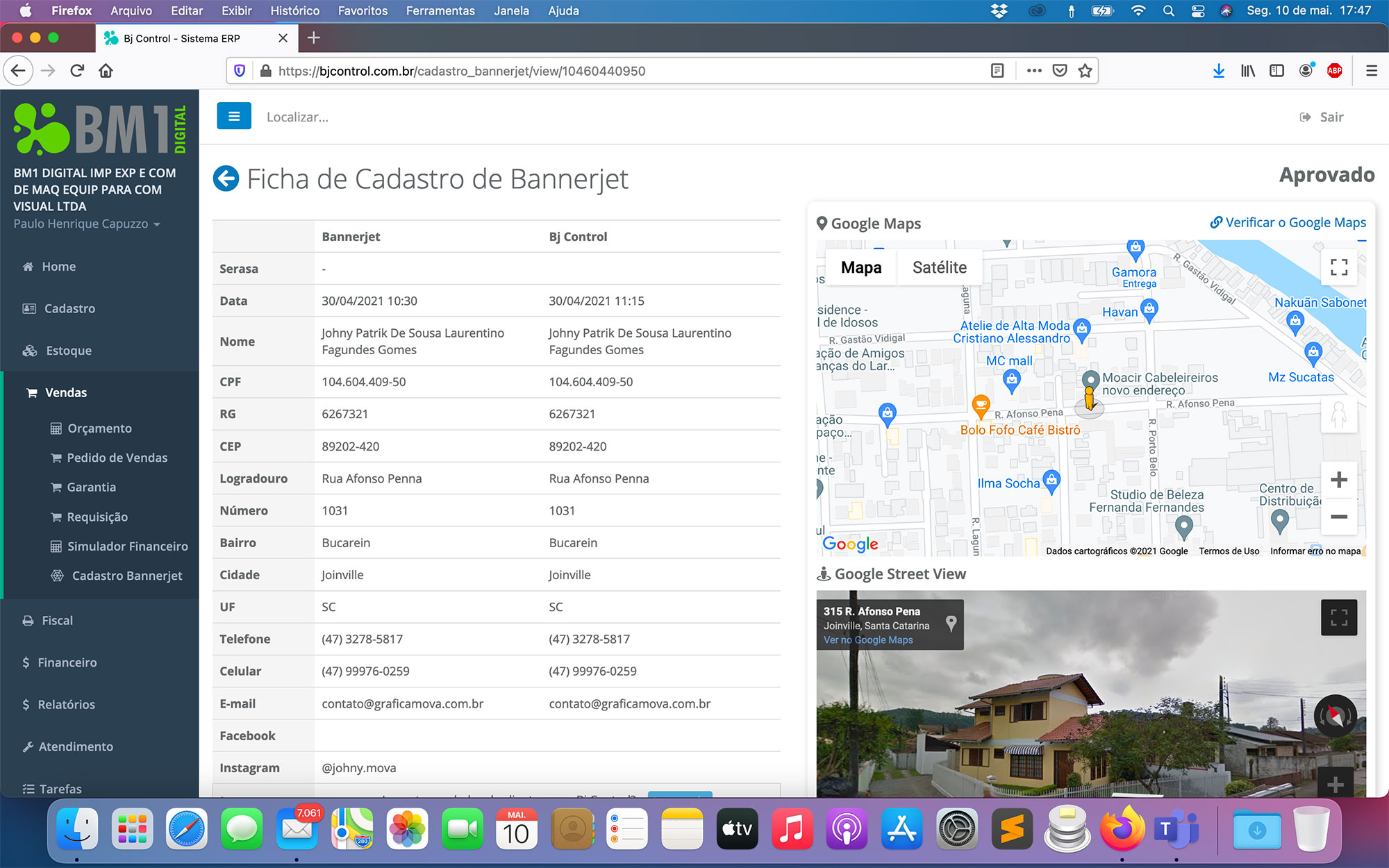
Task: Toggle Firefox reader view icon
Action: [x=997, y=71]
